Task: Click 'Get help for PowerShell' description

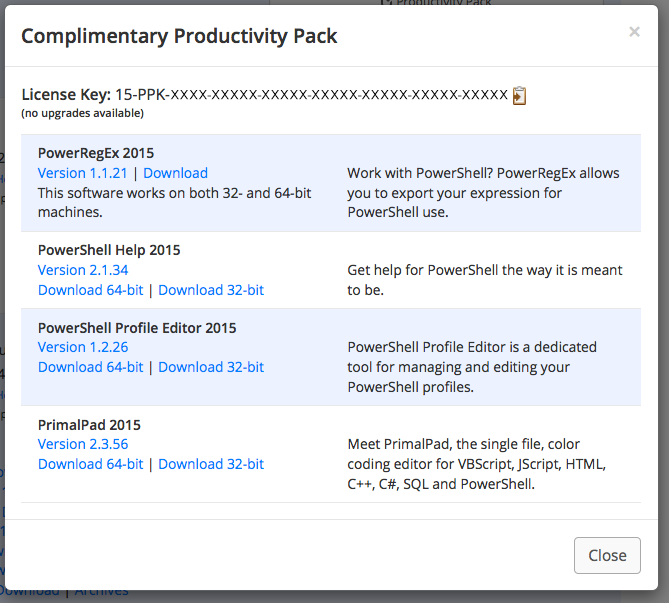Action: [x=485, y=280]
